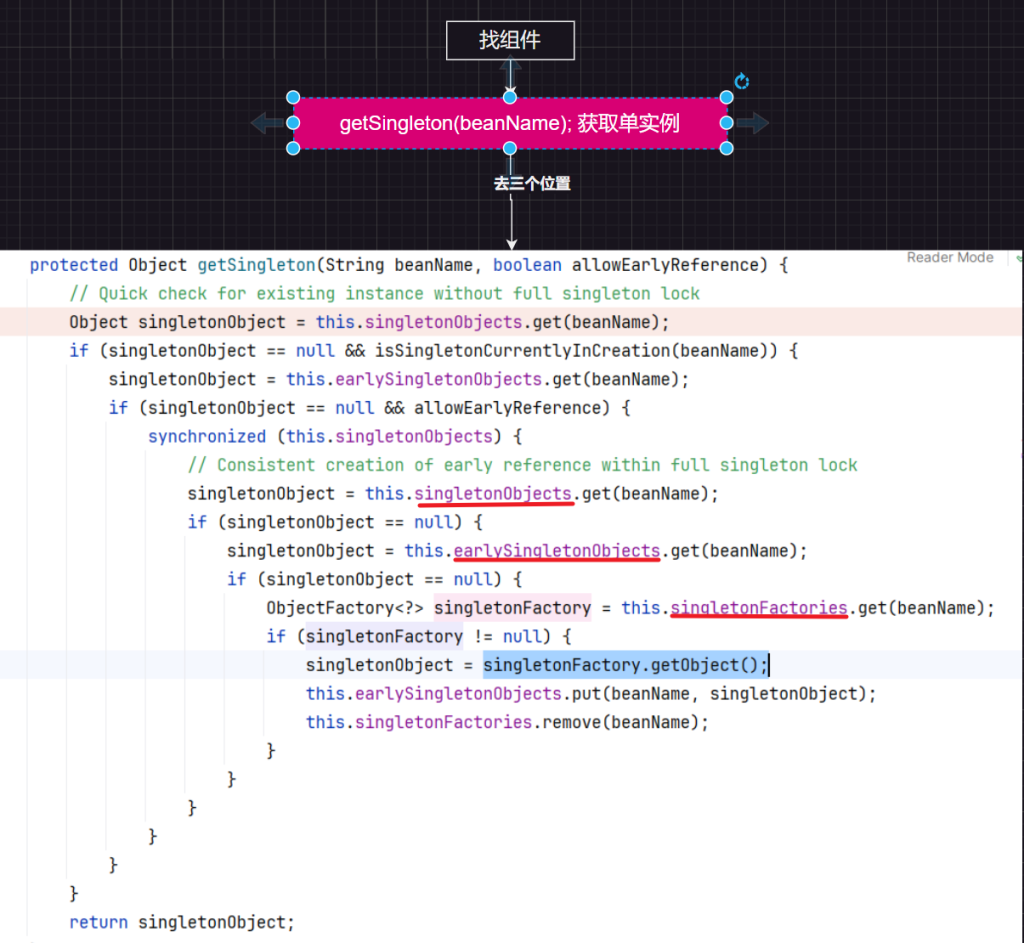Select the pink getSingleton(beanName) shape
This screenshot has height=943, width=1024.
point(510,123)
